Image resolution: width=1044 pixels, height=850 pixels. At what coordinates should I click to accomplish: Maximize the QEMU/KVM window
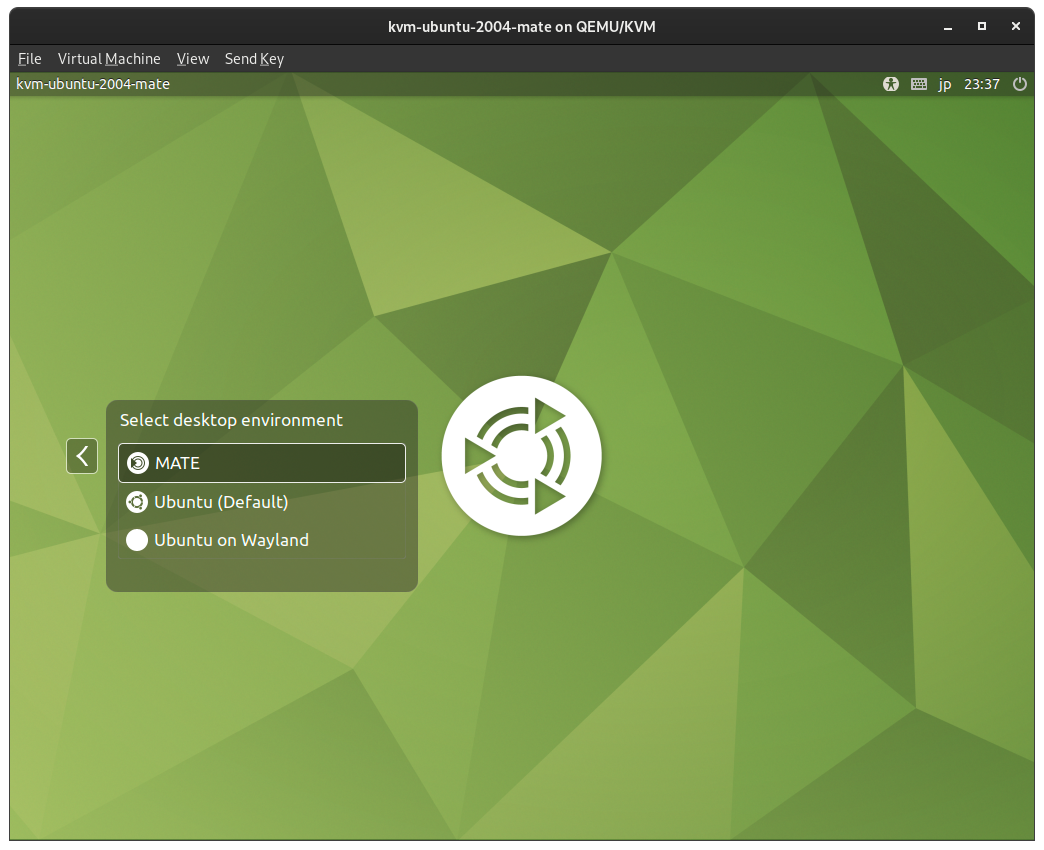pos(981,26)
